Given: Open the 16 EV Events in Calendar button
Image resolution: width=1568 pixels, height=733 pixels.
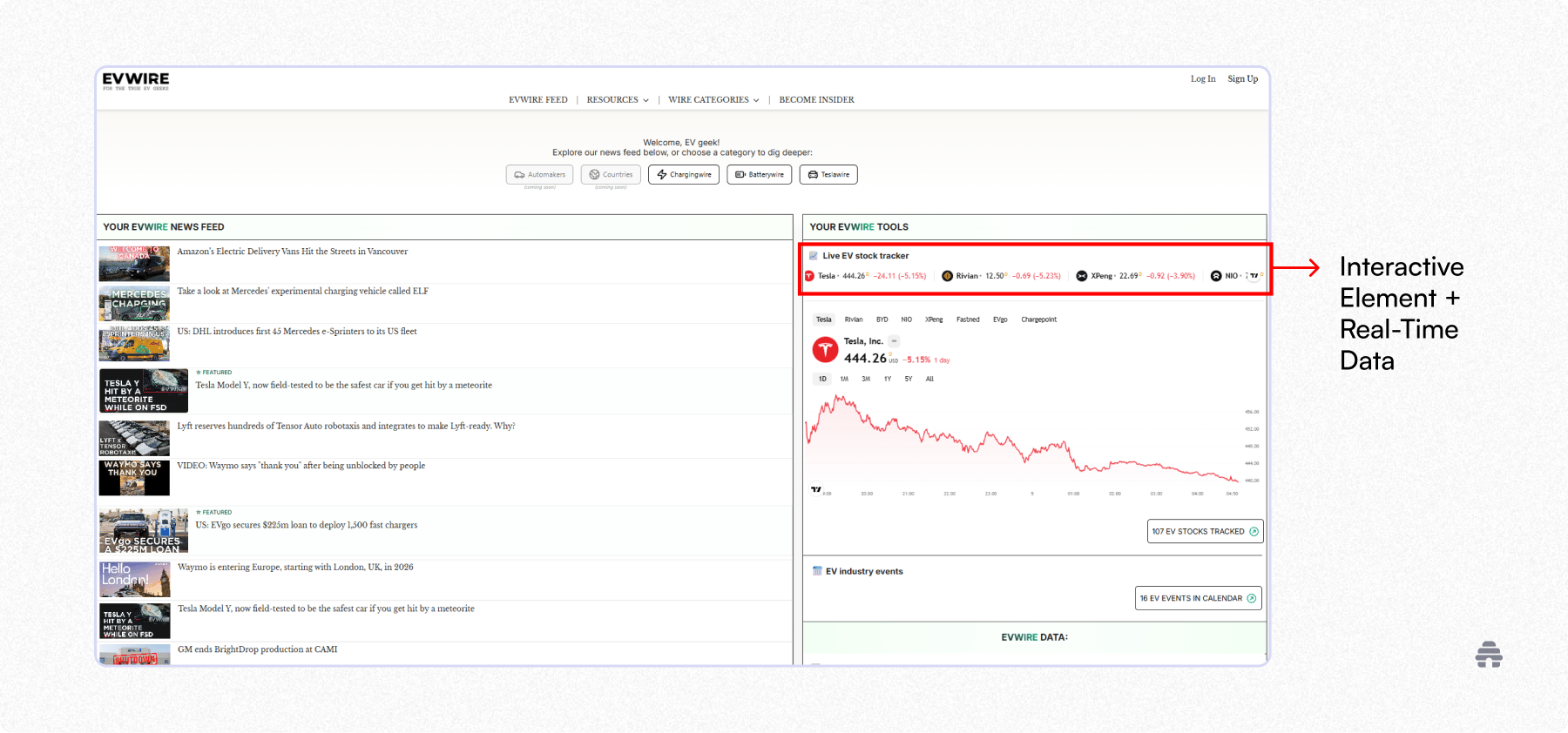Looking at the screenshot, I should point(1199,599).
